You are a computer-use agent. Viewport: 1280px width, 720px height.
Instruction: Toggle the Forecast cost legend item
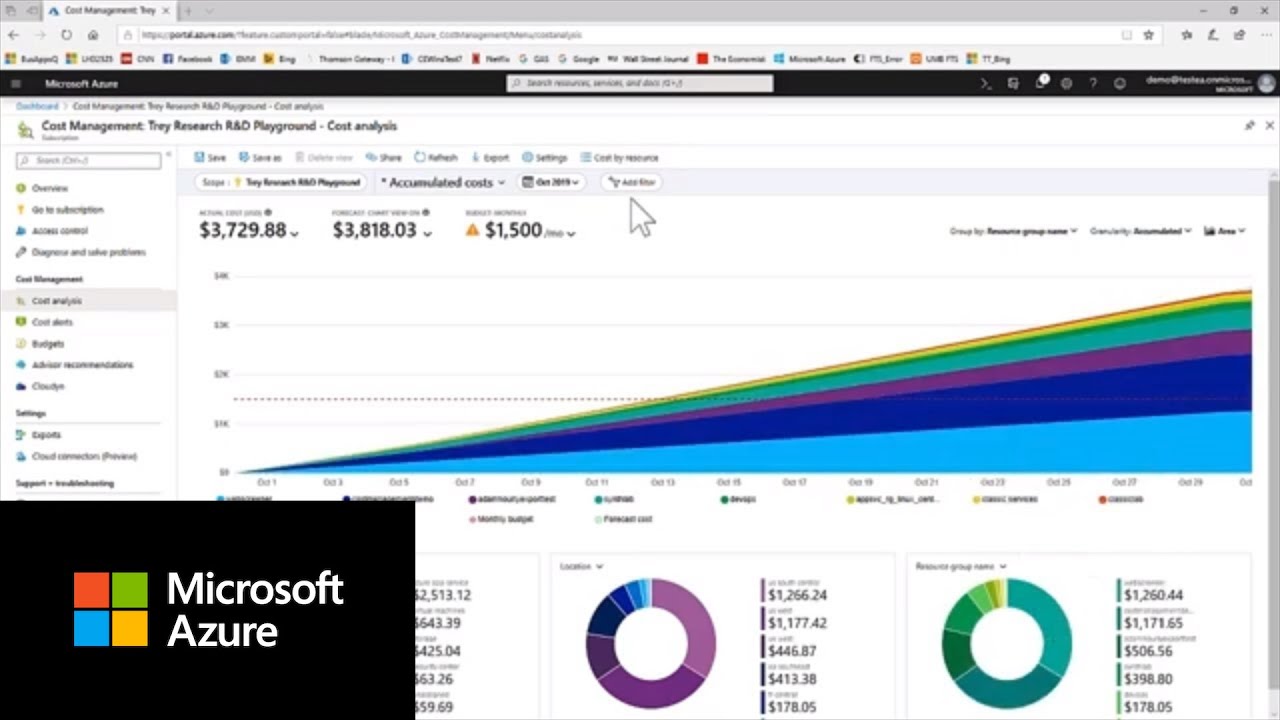[624, 519]
